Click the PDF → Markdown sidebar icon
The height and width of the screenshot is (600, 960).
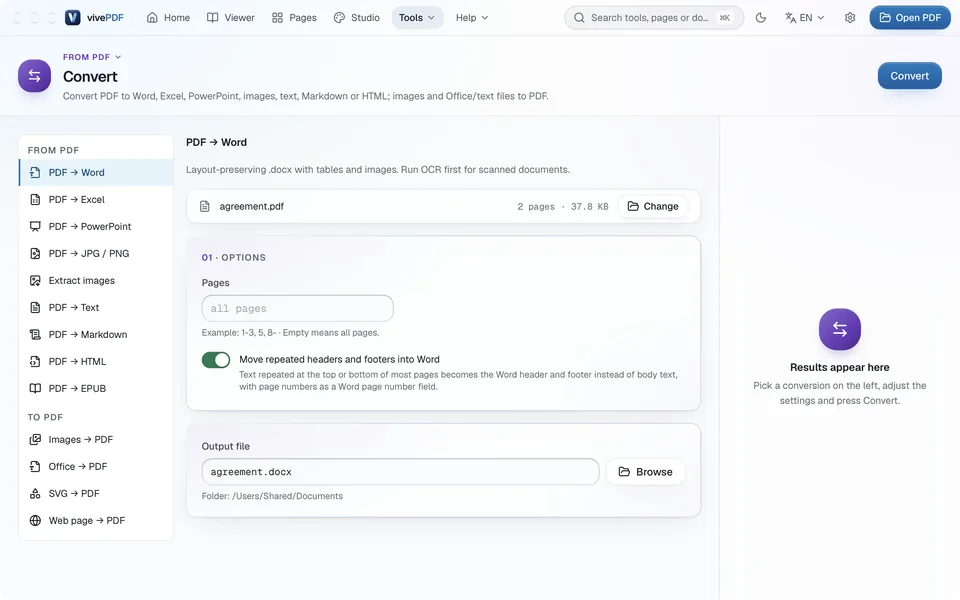tap(36, 334)
